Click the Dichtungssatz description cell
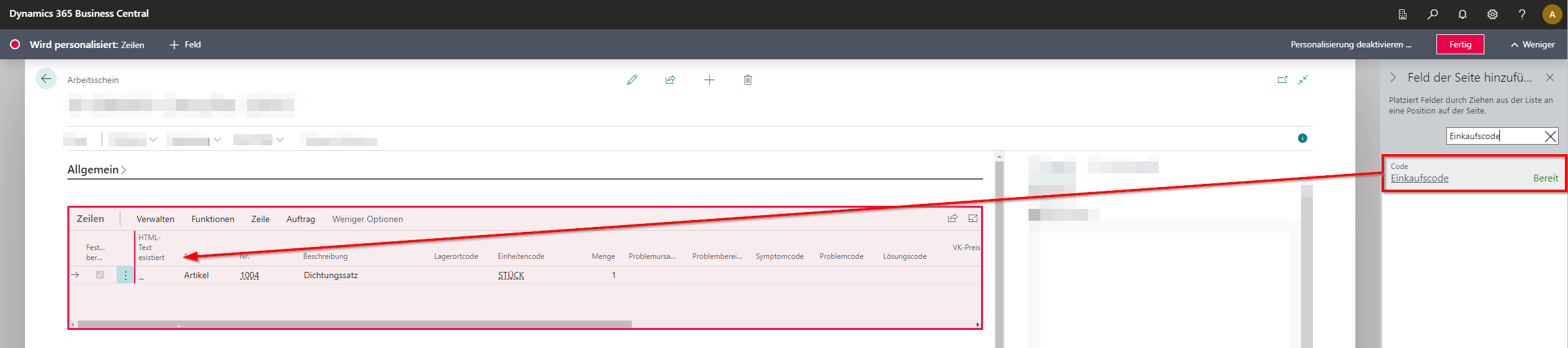 point(331,275)
